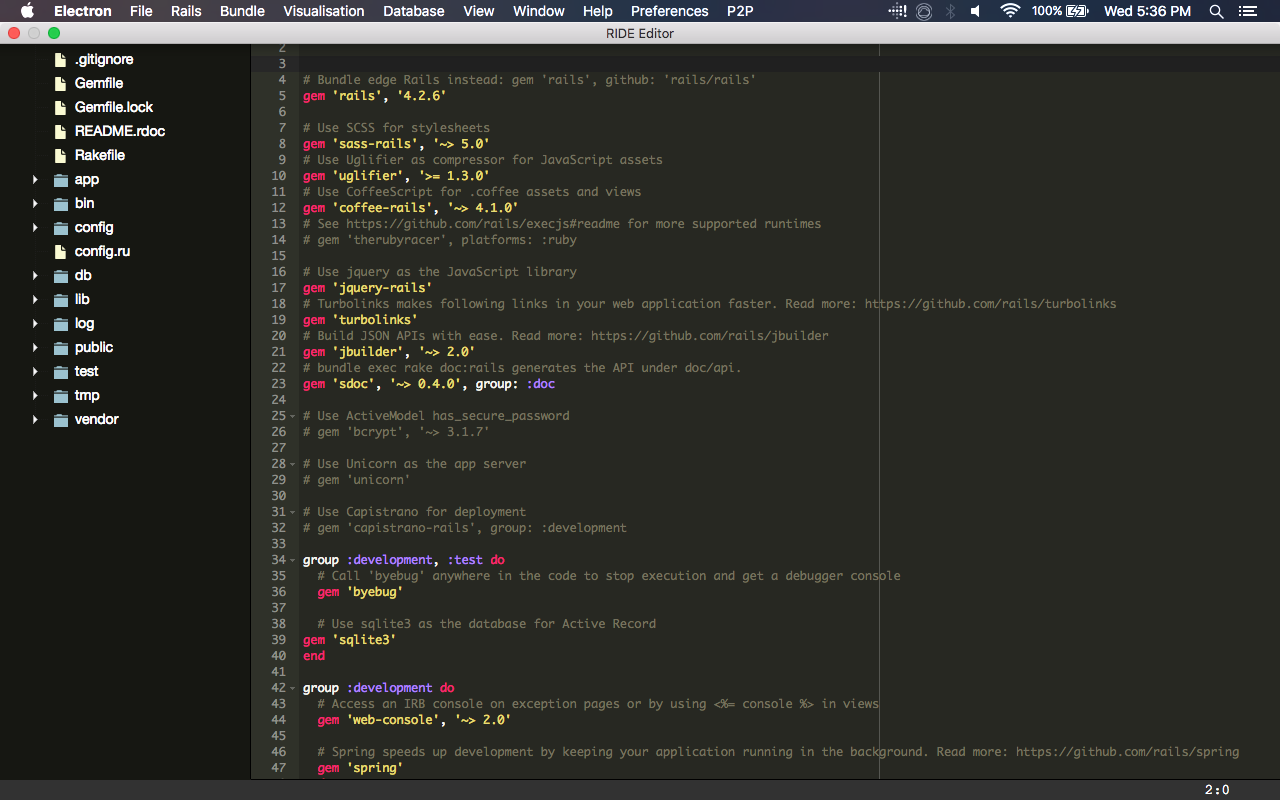1280x800 pixels.
Task: Open the Rails menu
Action: 186,11
